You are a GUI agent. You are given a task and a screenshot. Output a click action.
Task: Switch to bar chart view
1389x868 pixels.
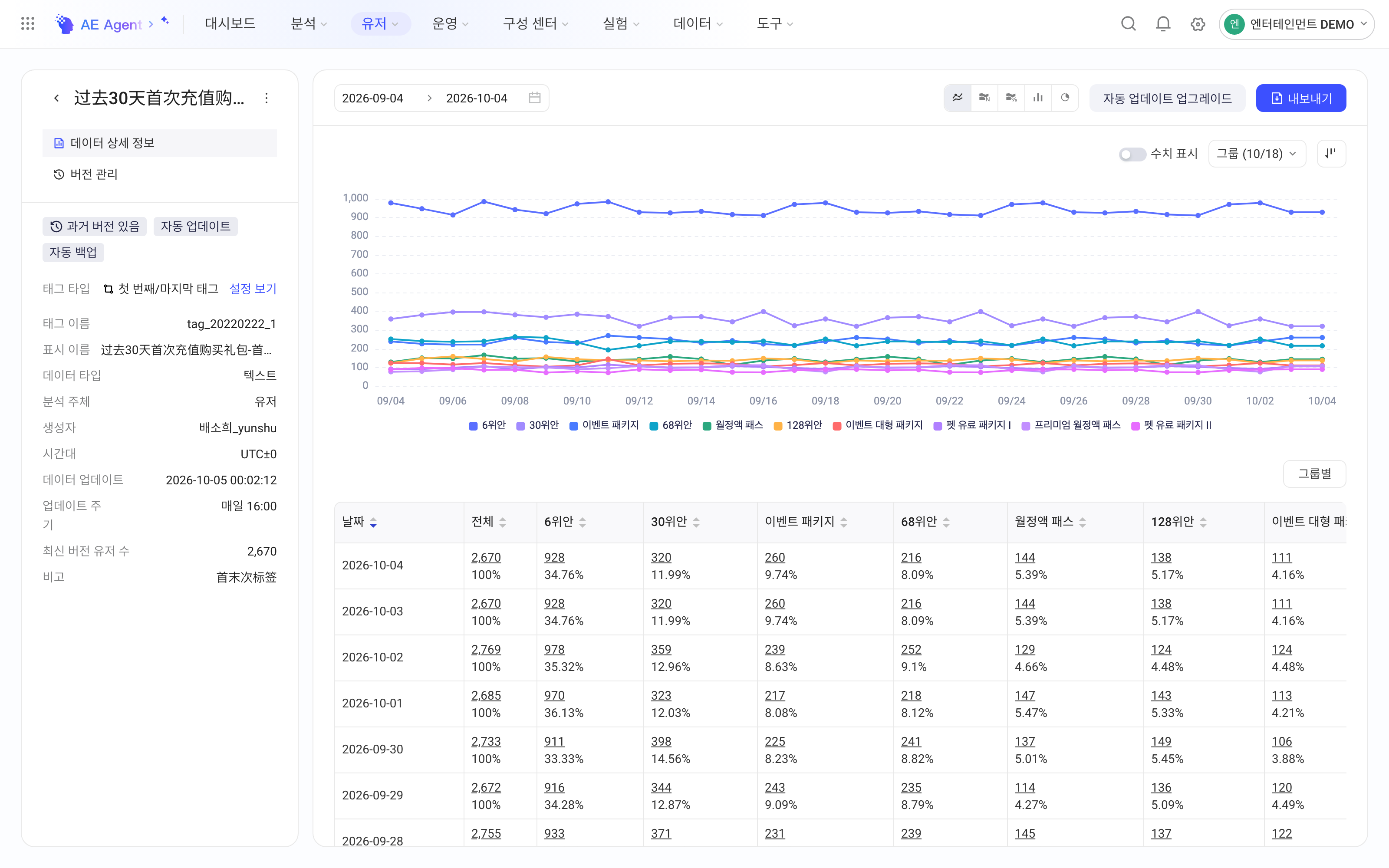pos(1038,98)
